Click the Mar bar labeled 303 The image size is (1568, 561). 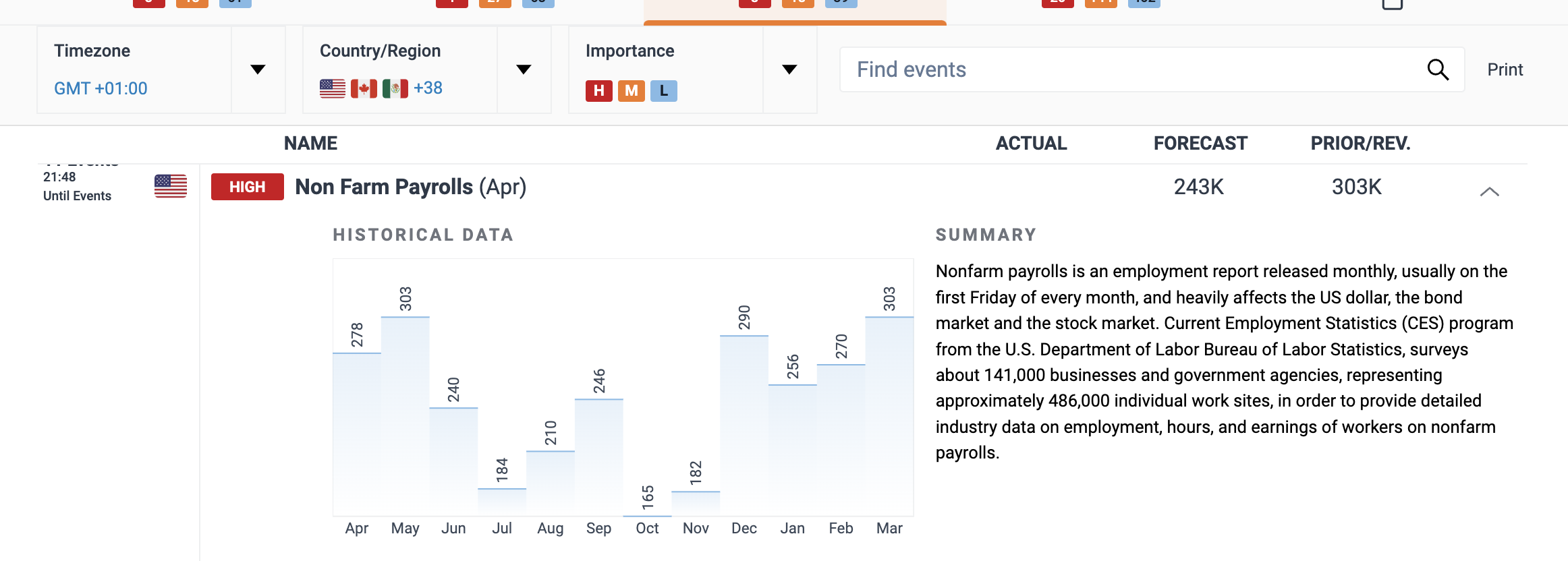point(889,416)
